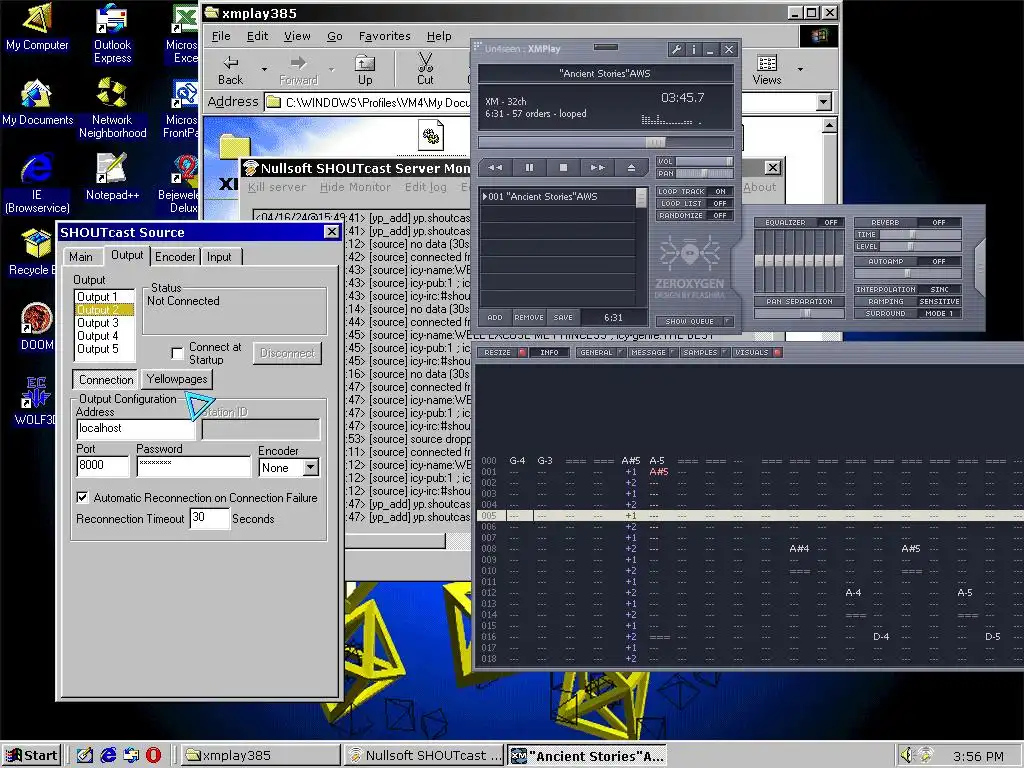
Task: Uncheck Automatic Reconnection on Connection Failure
Action: pos(82,498)
